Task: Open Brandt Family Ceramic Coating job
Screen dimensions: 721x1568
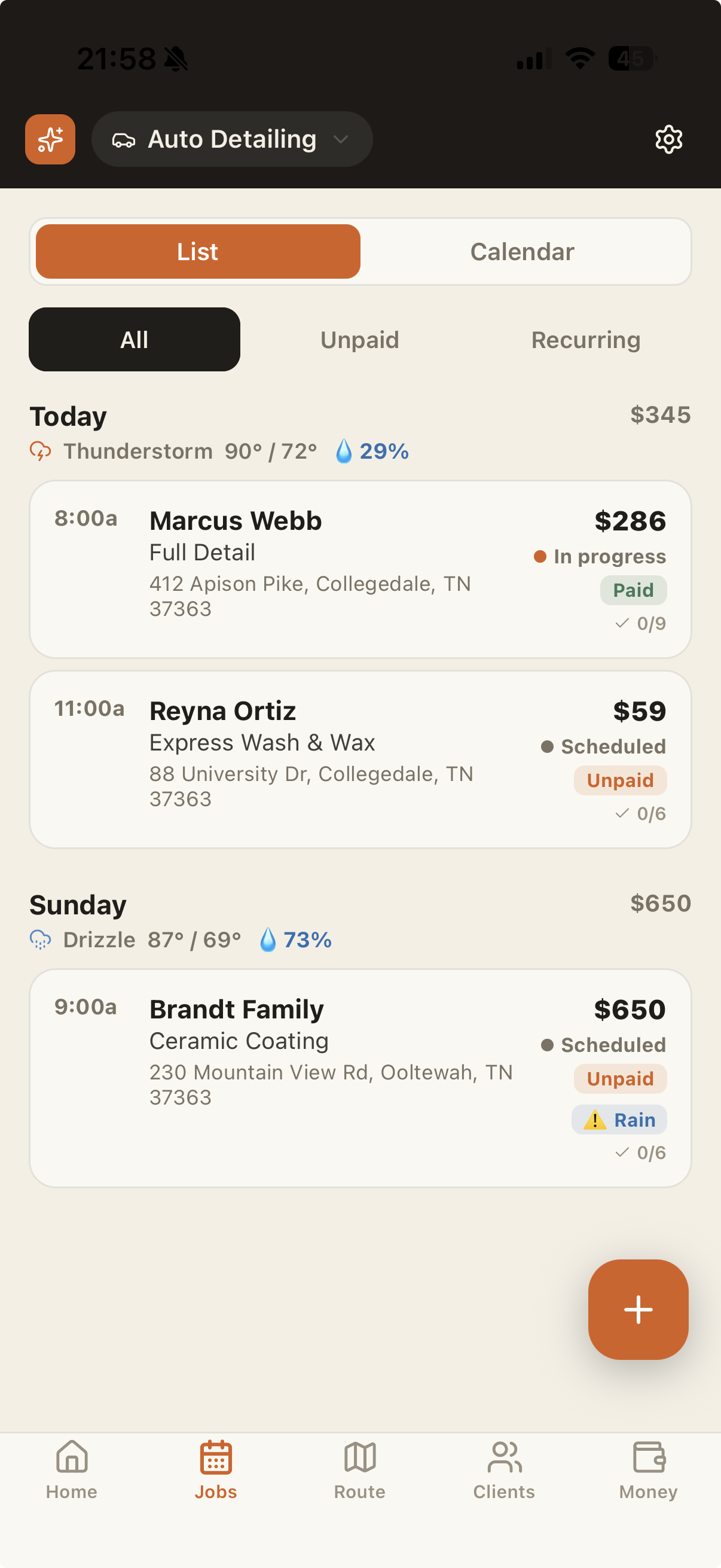Action: (360, 1078)
